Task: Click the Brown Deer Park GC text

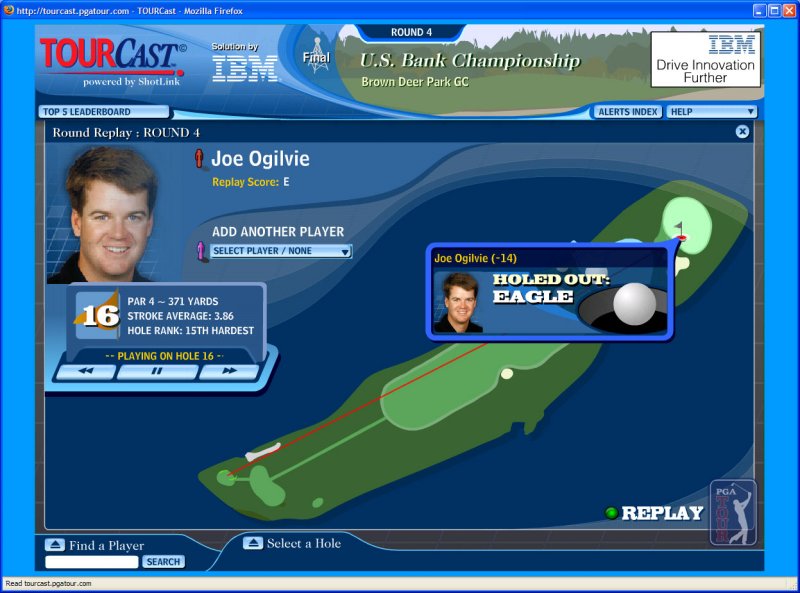Action: point(415,82)
